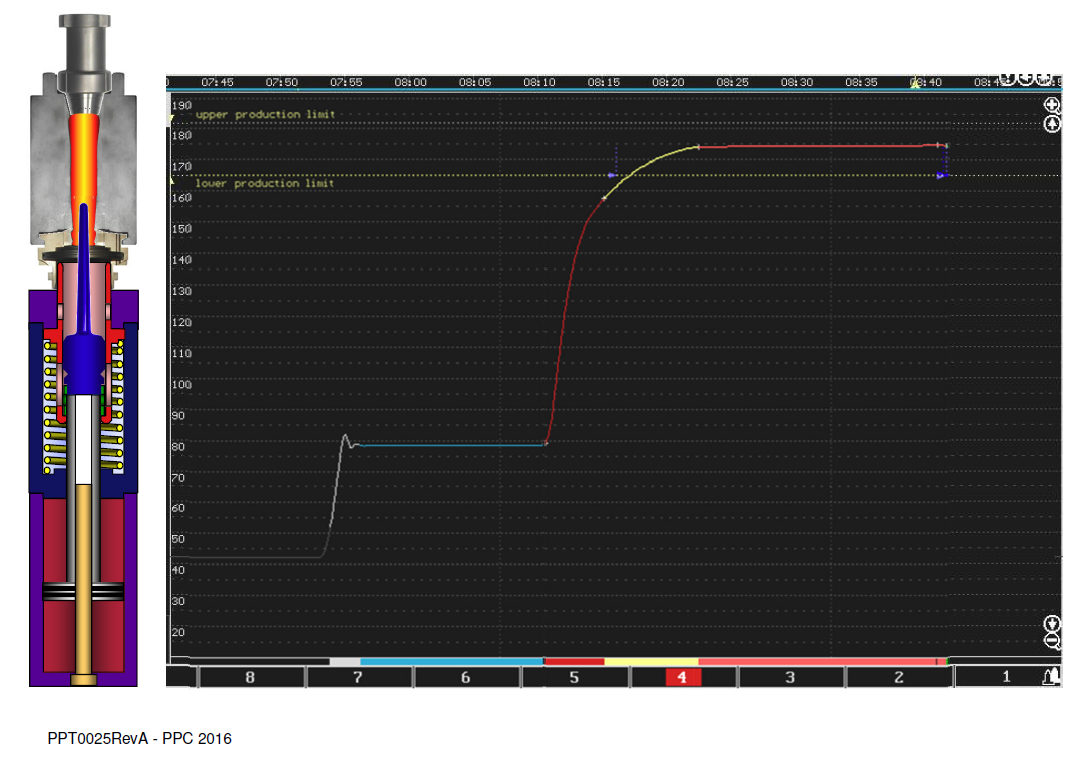
Task: Click the 08:05 time label
Action: click(475, 82)
